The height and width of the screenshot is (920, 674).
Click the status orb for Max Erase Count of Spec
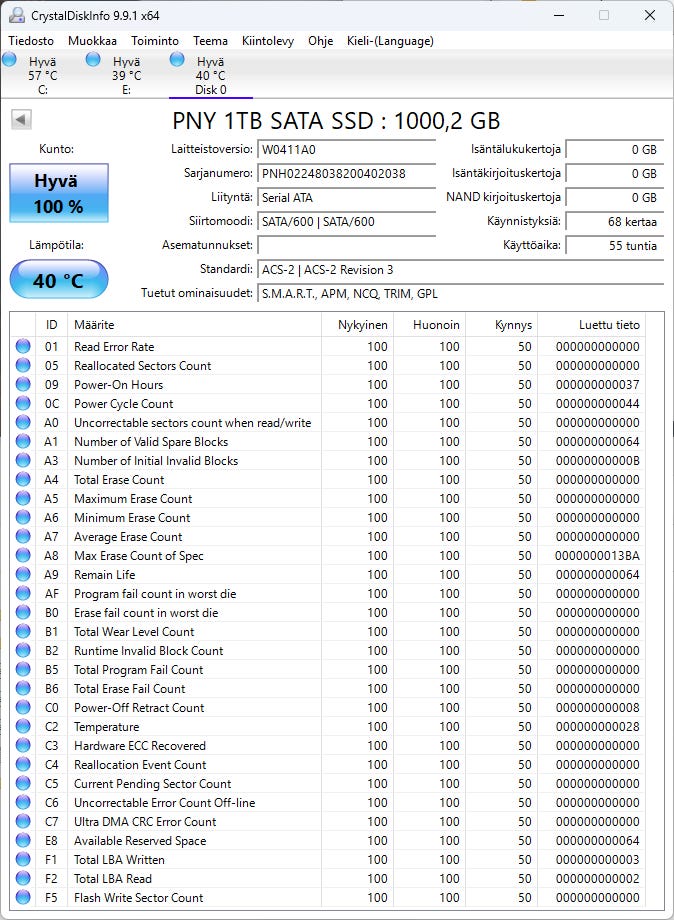(23, 556)
